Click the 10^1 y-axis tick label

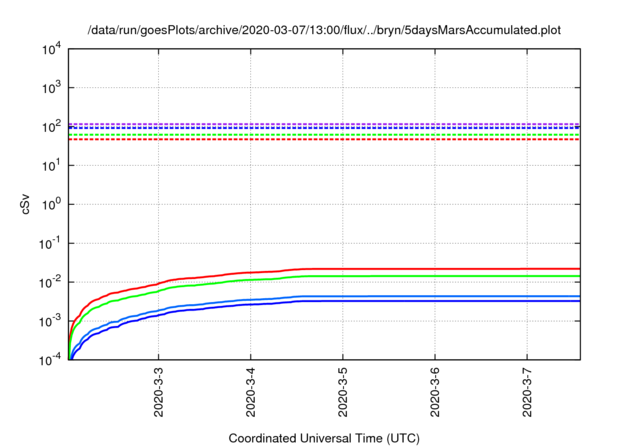pyautogui.click(x=52, y=166)
